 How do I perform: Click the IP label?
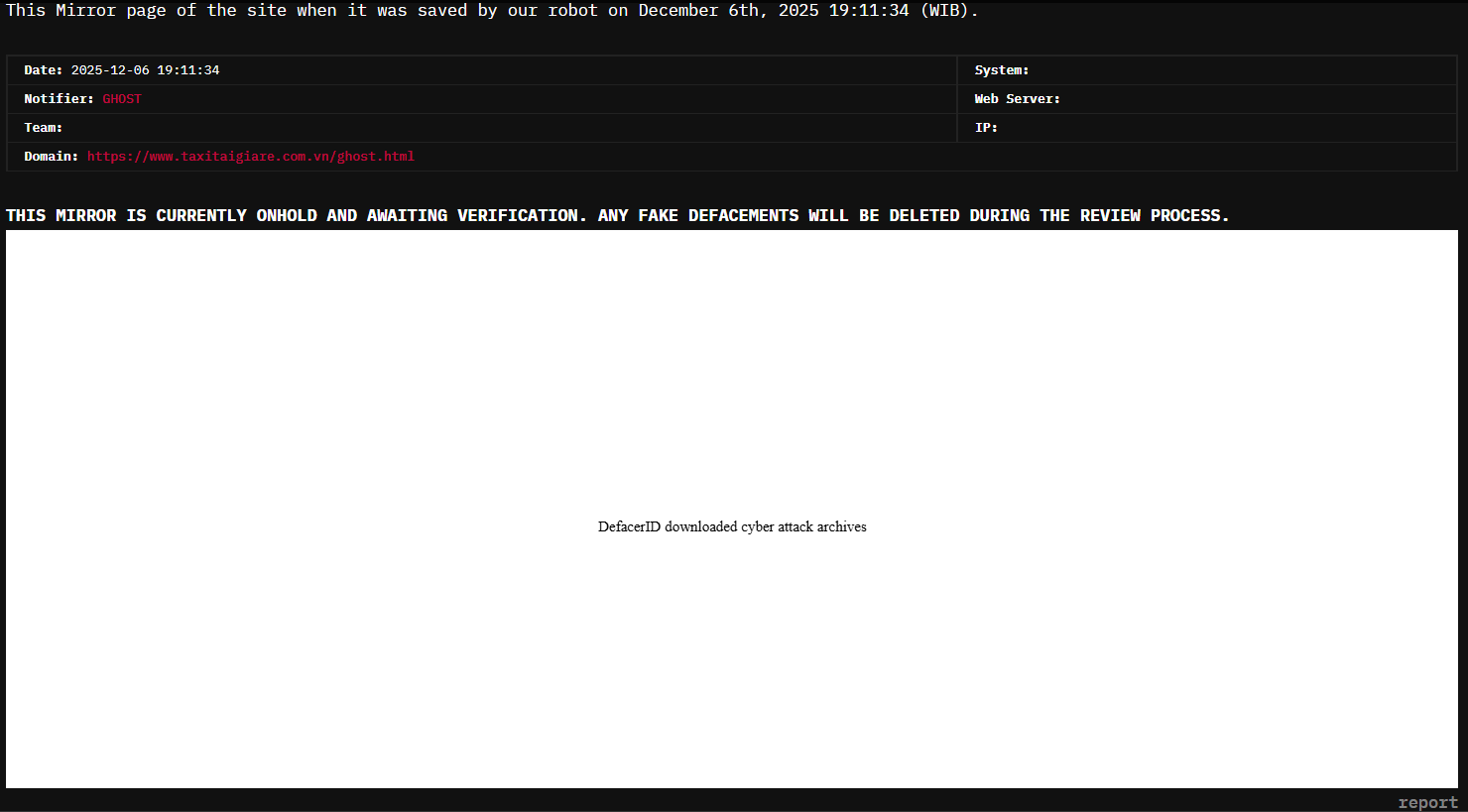[986, 128]
